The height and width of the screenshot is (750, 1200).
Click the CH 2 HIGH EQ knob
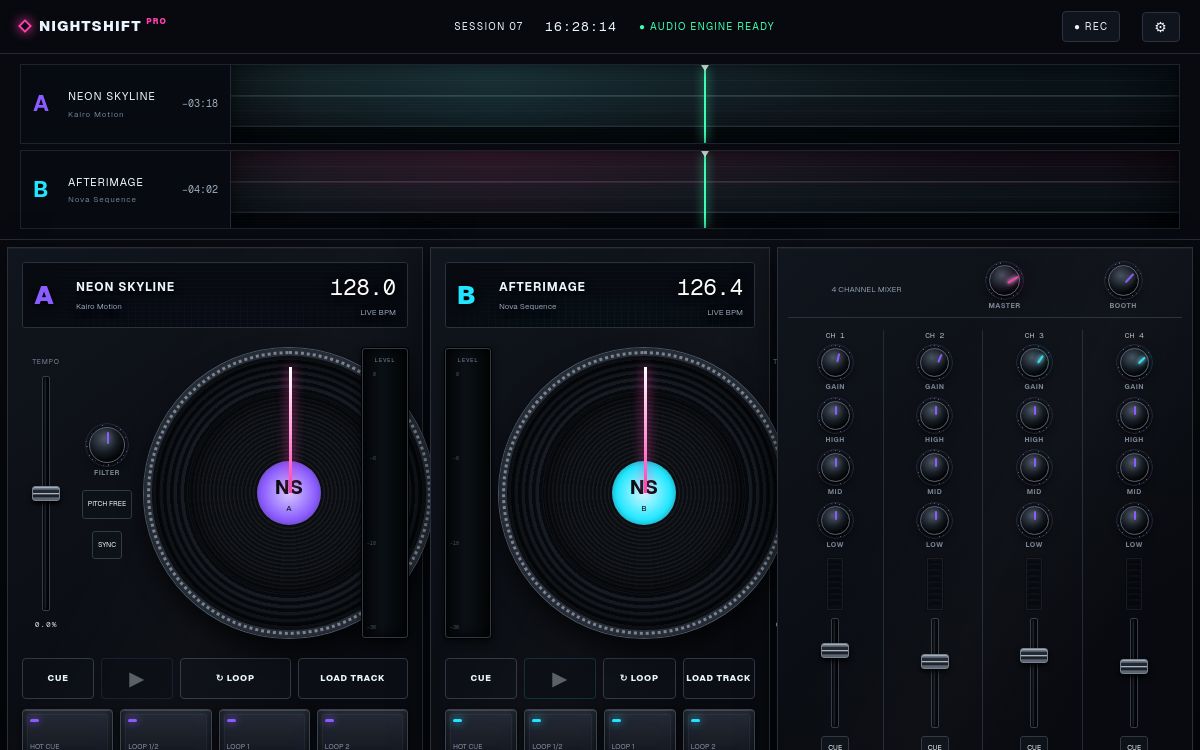click(x=934, y=415)
